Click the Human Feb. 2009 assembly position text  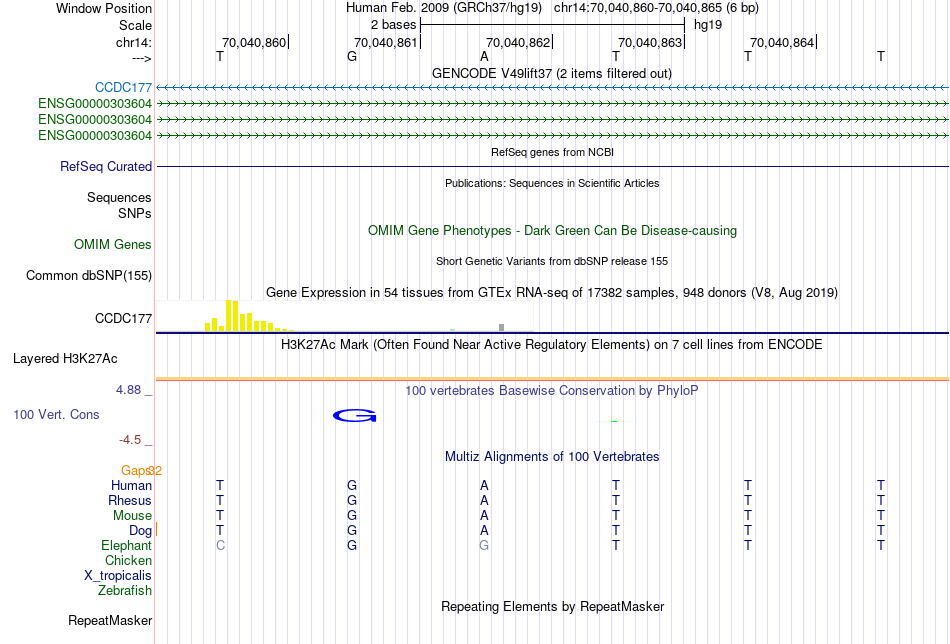[552, 8]
